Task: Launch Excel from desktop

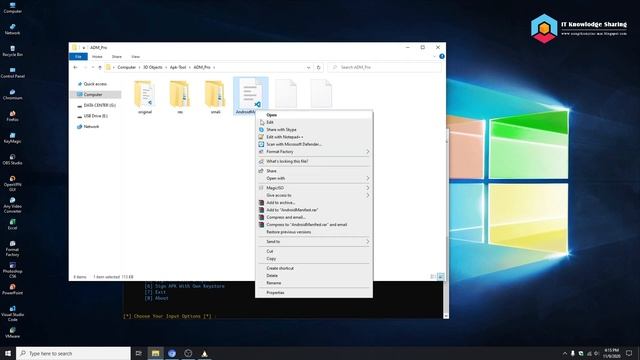Action: point(13,224)
